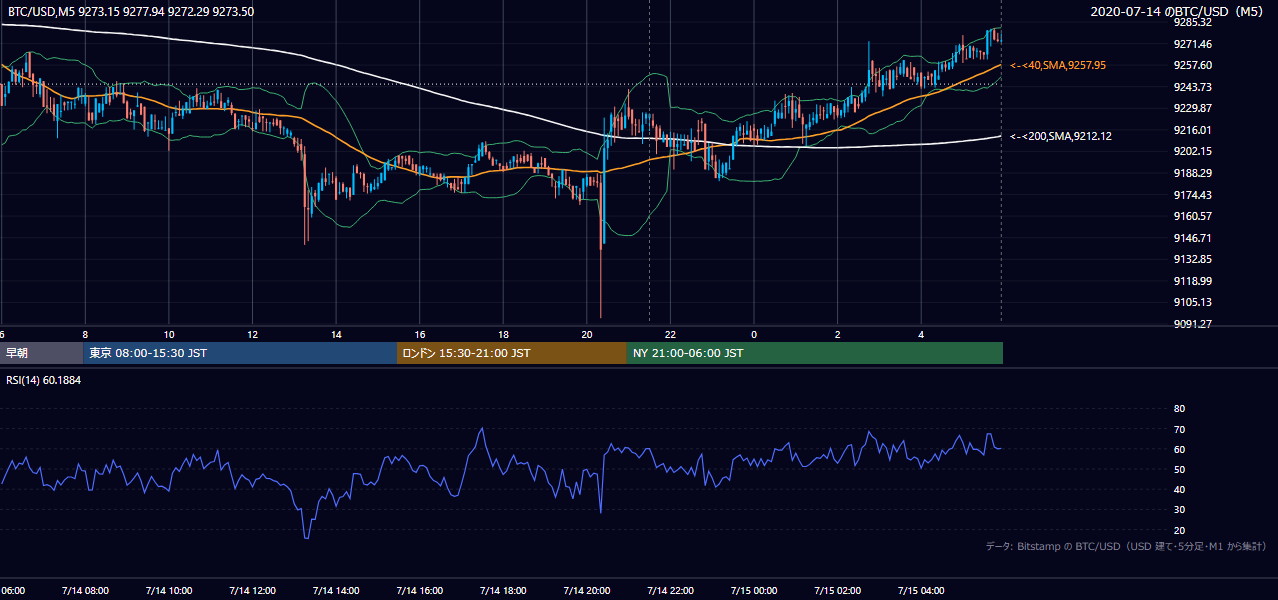Click hour tick 10 under the price chart
The image size is (1278, 600).
click(169, 335)
